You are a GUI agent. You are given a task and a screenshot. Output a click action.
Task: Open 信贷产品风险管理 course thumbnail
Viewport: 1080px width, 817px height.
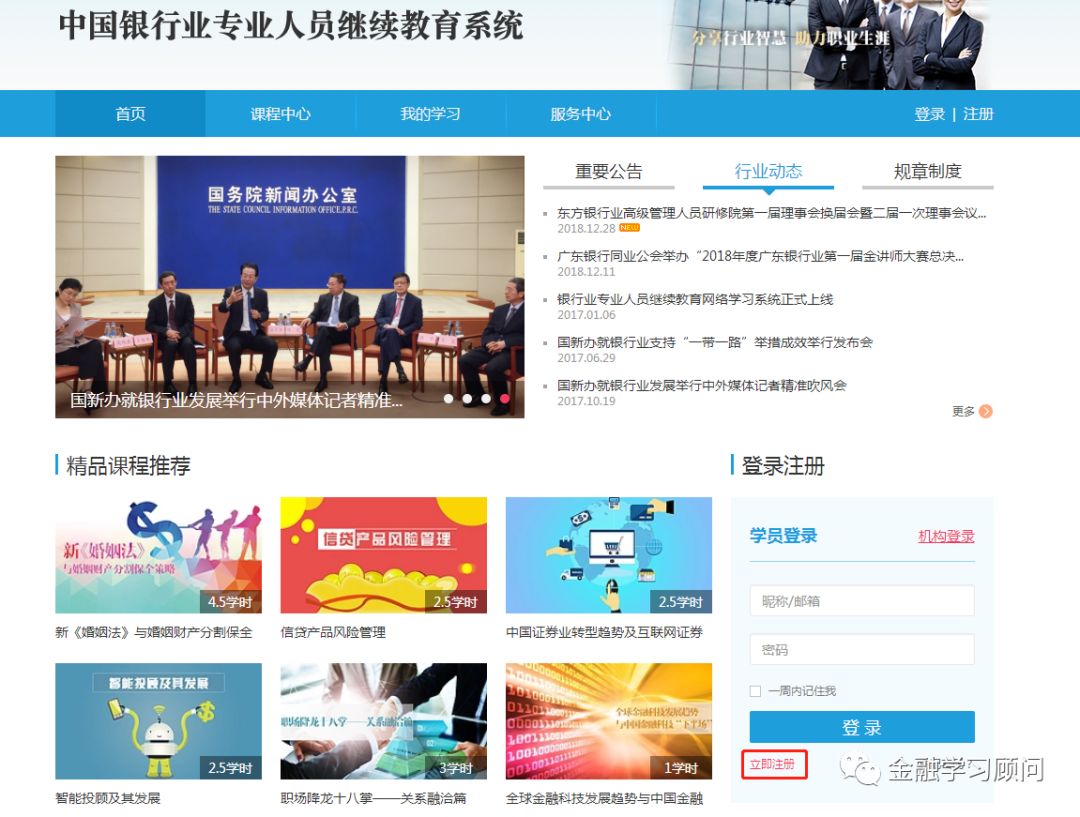click(x=384, y=555)
